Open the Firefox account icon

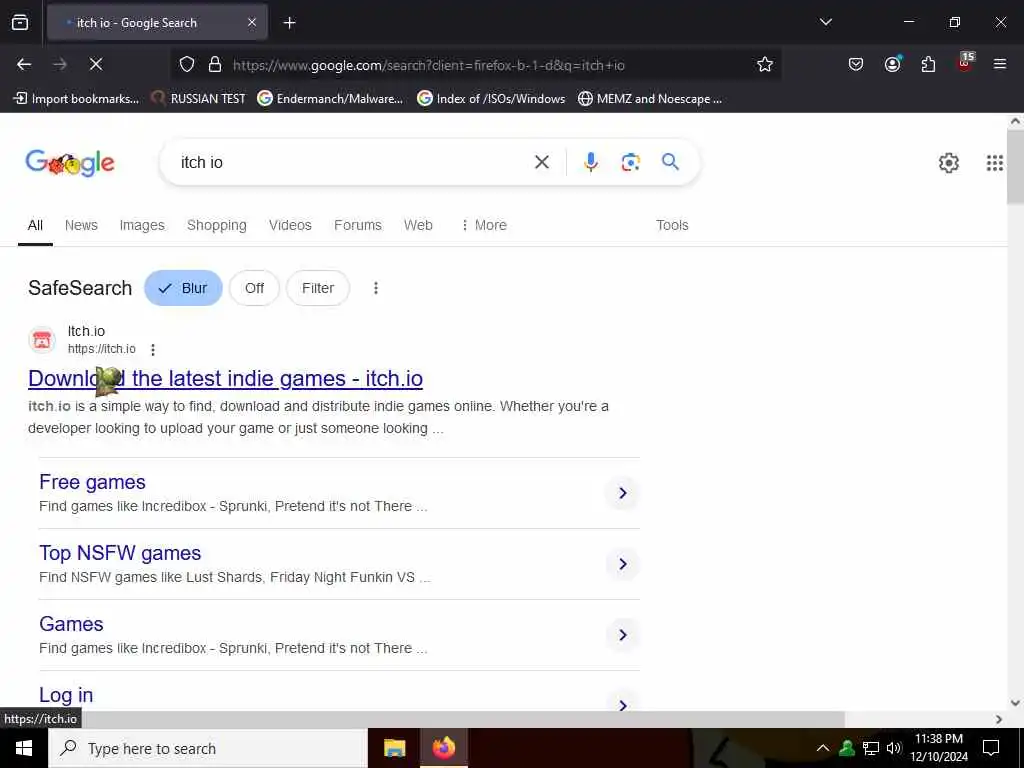[x=892, y=64]
